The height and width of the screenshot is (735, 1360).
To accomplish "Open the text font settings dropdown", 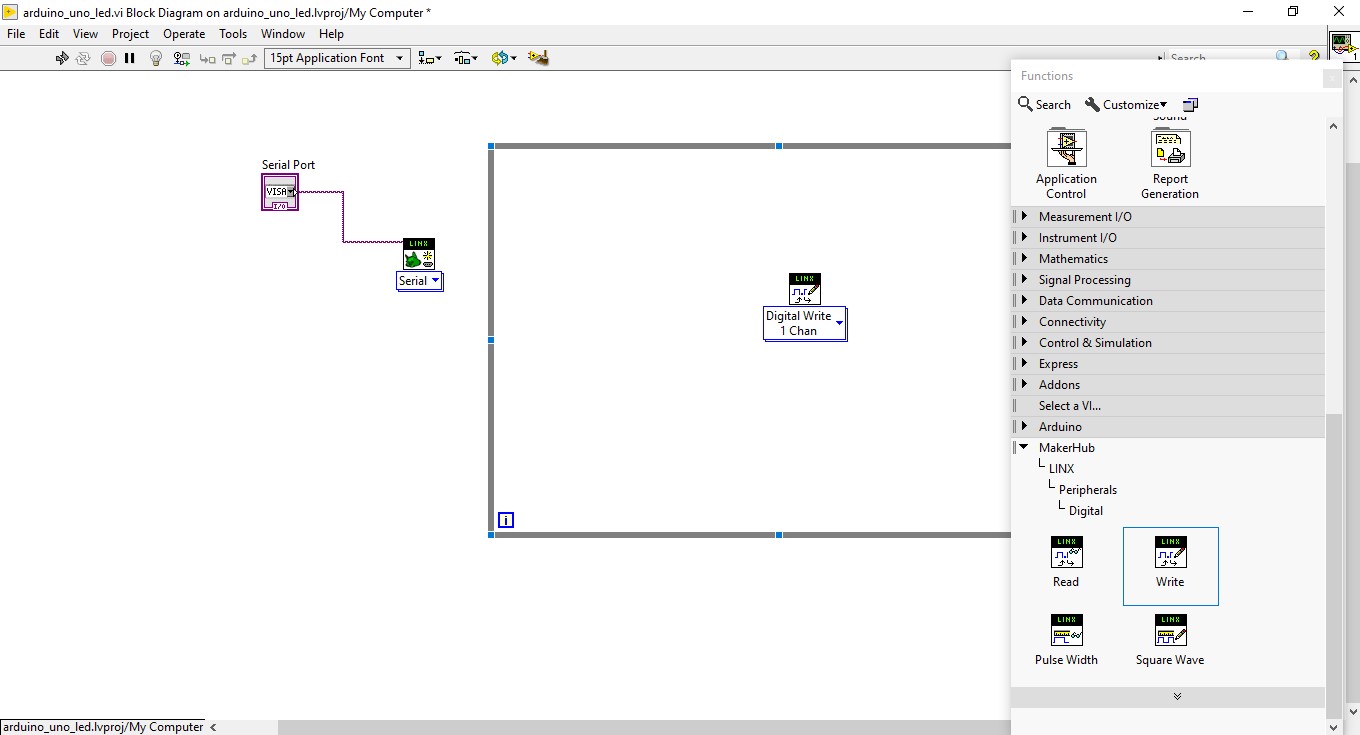I will pos(337,58).
